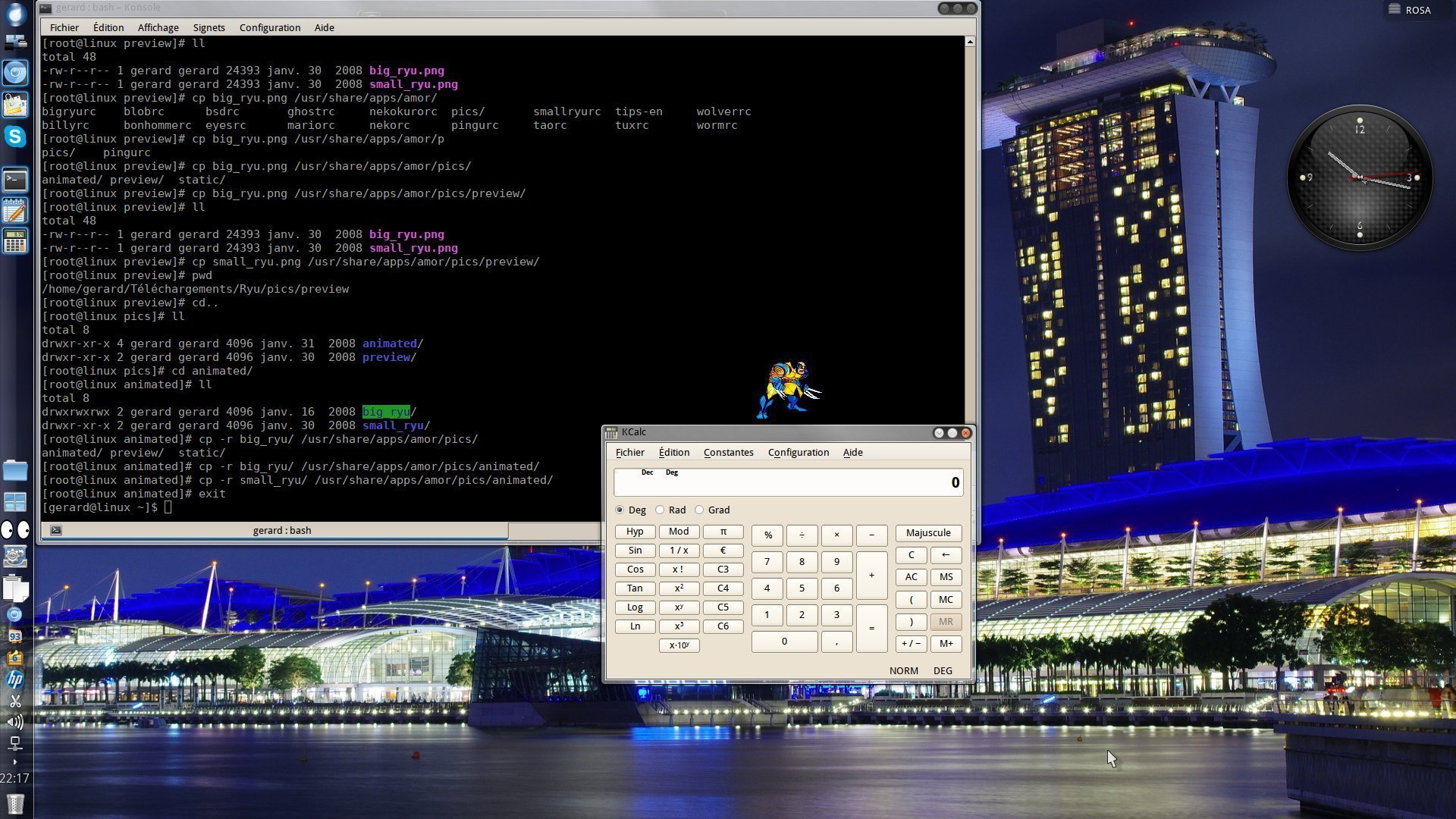The height and width of the screenshot is (819, 1456).
Task: Open the Signets menu in Konsole
Action: (209, 27)
